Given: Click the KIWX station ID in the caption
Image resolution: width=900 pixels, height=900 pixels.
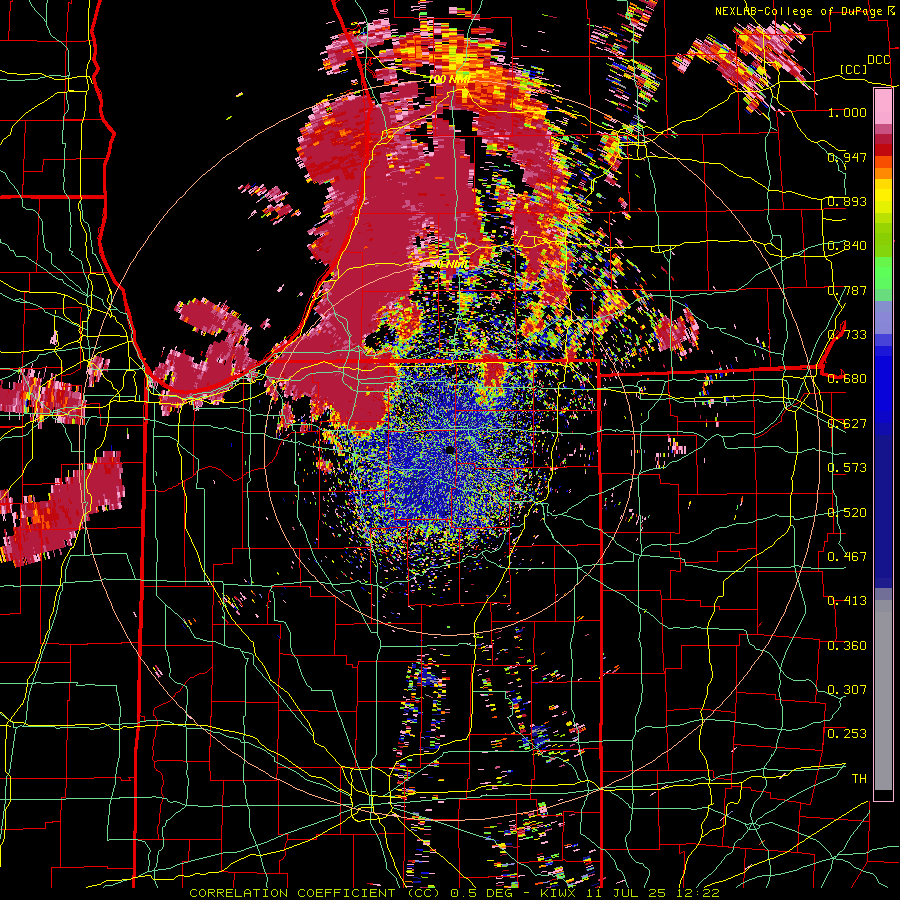Looking at the screenshot, I should click(x=559, y=893).
